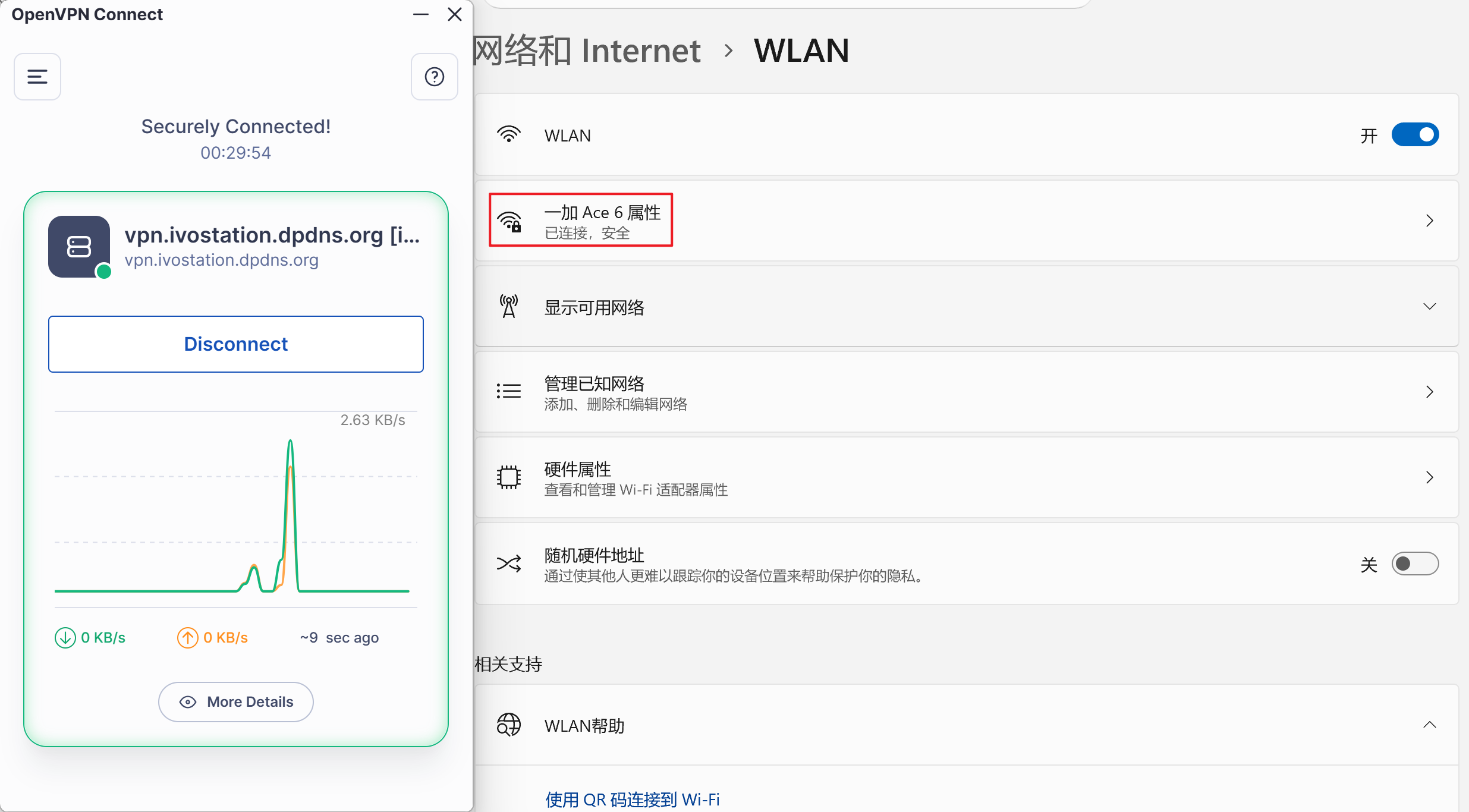The height and width of the screenshot is (812, 1469).
Task: Navigate back to 网络和 Internet breadcrumb
Action: (x=587, y=51)
